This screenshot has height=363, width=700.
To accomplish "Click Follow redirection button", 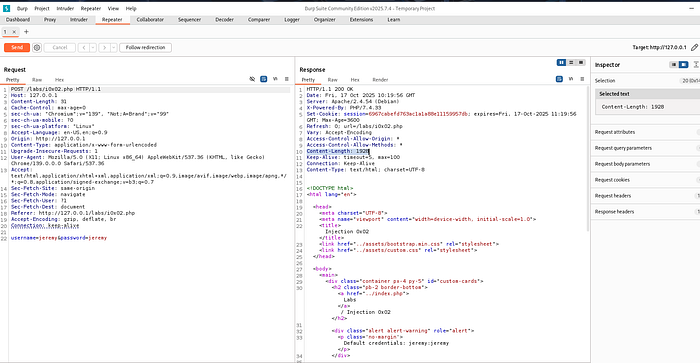I will click(x=146, y=47).
